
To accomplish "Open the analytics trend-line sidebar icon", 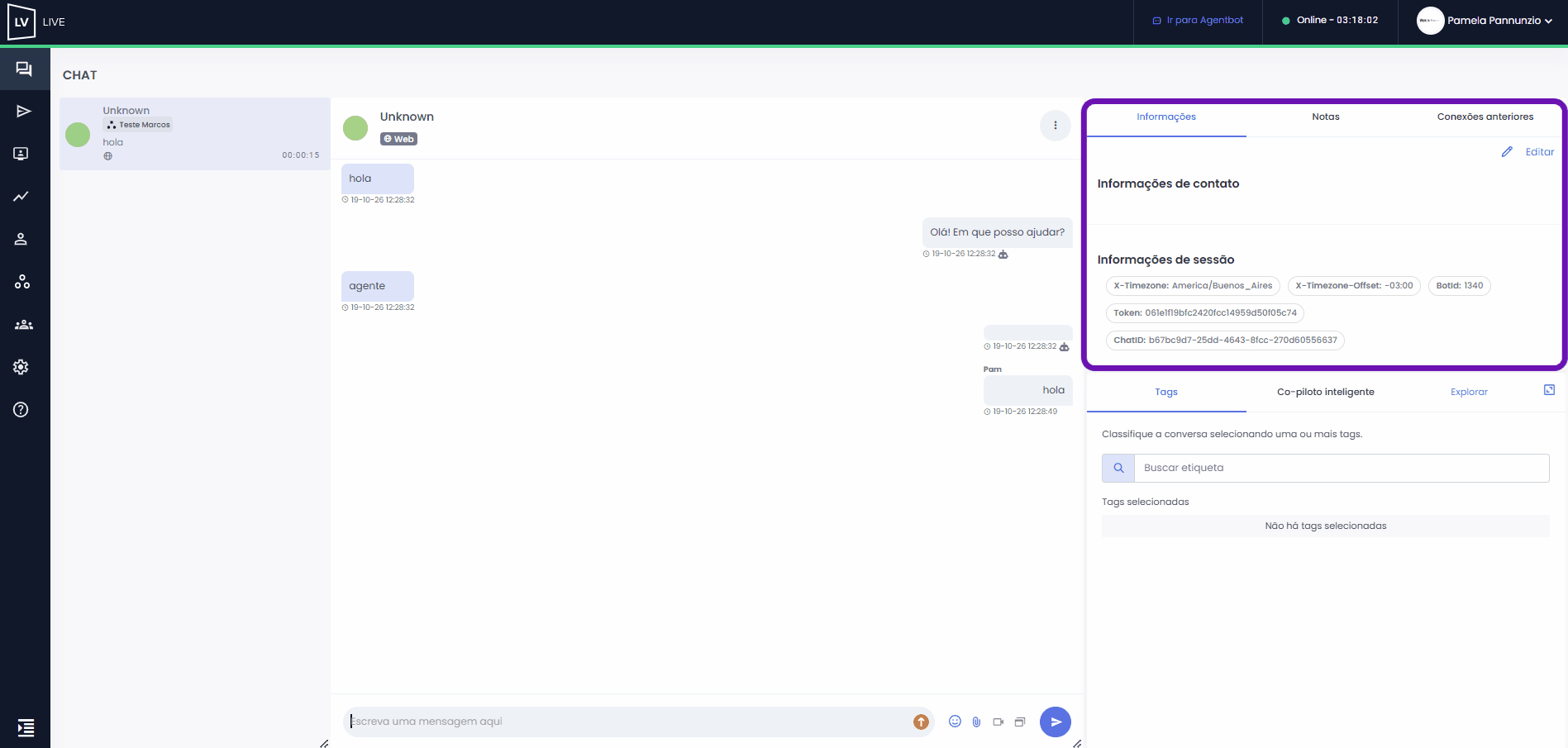I will pyautogui.click(x=21, y=197).
